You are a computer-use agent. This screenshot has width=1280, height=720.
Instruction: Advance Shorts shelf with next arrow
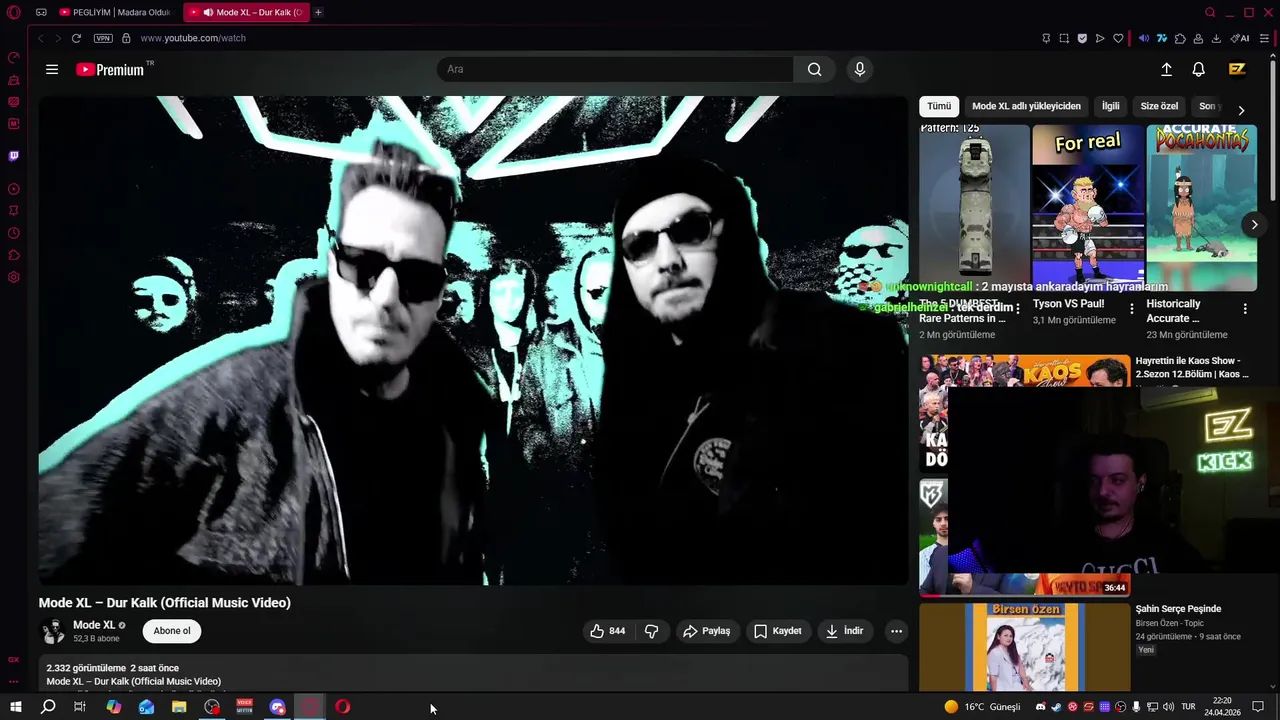[1254, 225]
